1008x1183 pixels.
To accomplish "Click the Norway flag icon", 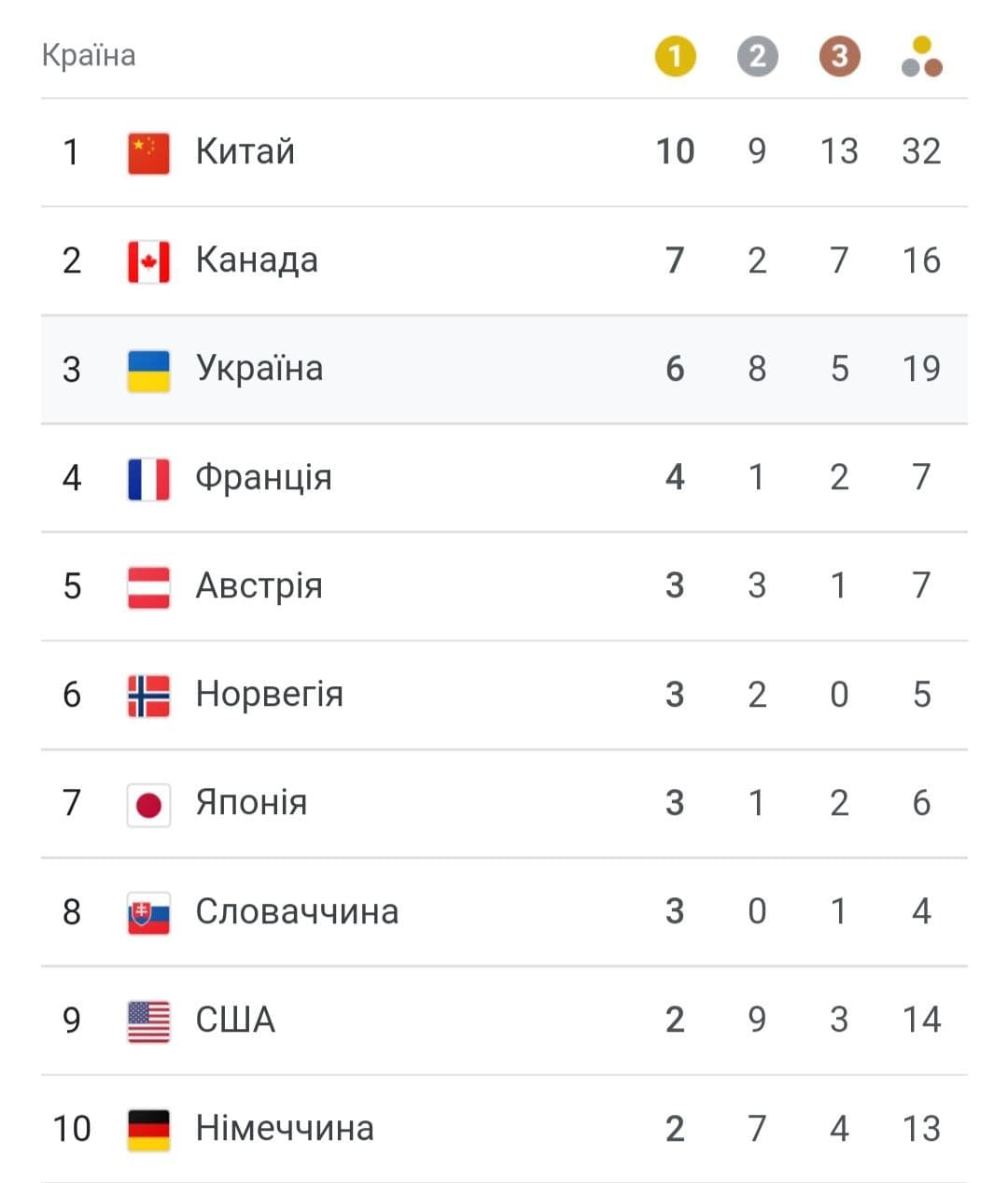I will (148, 696).
